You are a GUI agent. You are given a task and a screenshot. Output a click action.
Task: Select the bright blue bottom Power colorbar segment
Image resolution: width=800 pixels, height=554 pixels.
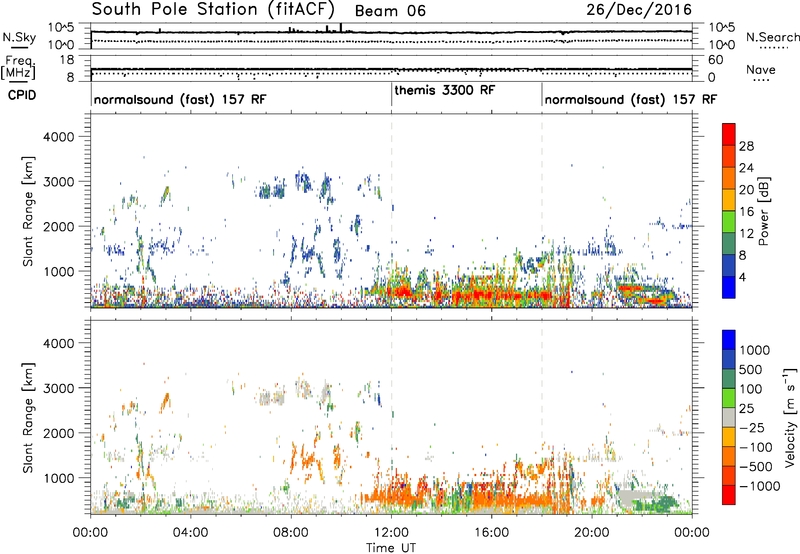point(729,288)
